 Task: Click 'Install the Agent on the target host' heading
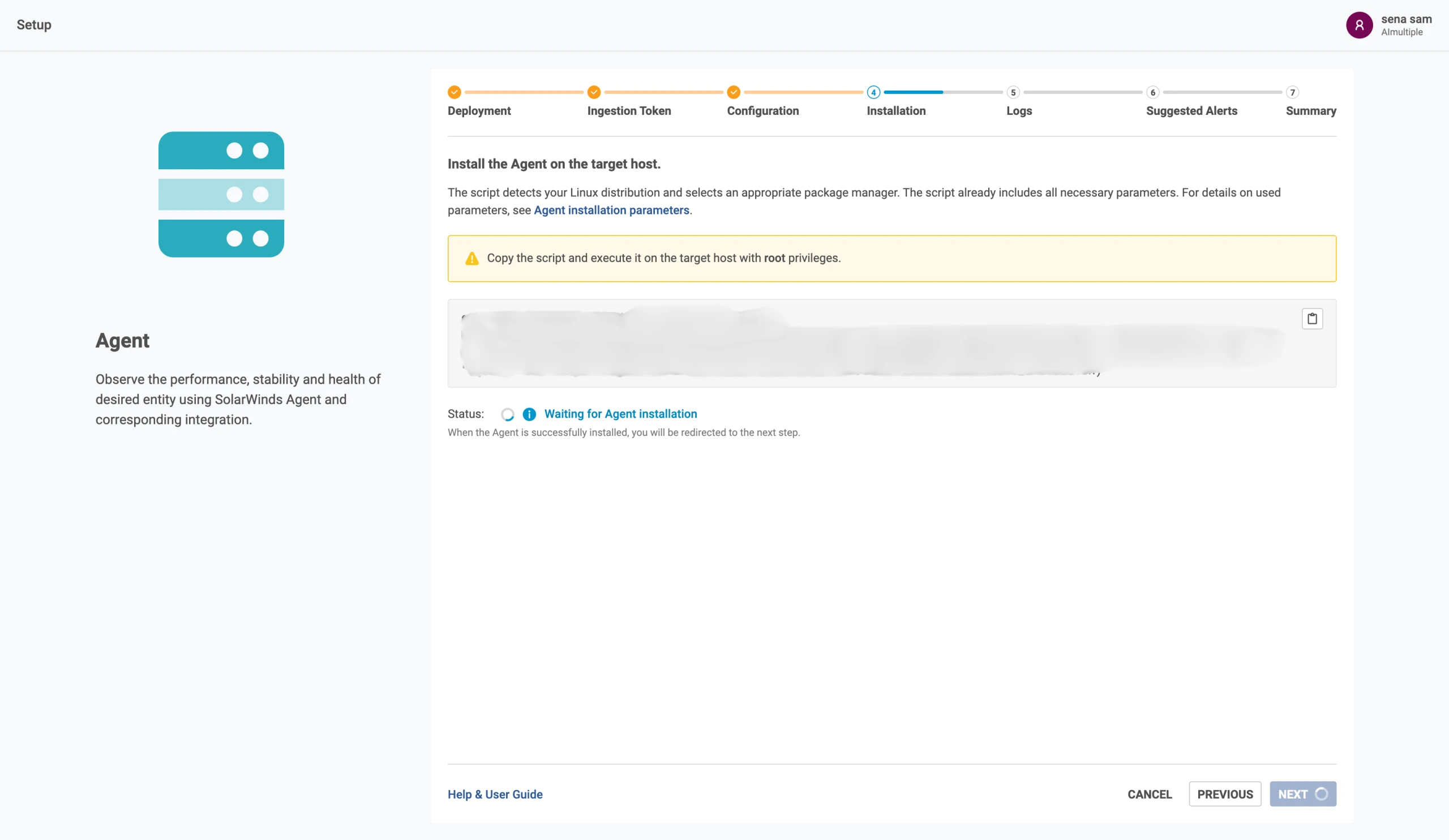pyautogui.click(x=554, y=164)
